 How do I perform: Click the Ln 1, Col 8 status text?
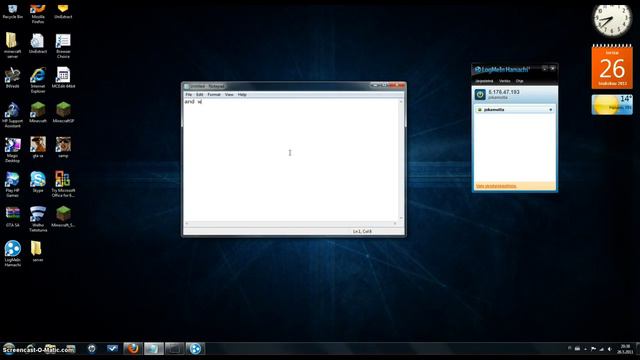point(362,231)
